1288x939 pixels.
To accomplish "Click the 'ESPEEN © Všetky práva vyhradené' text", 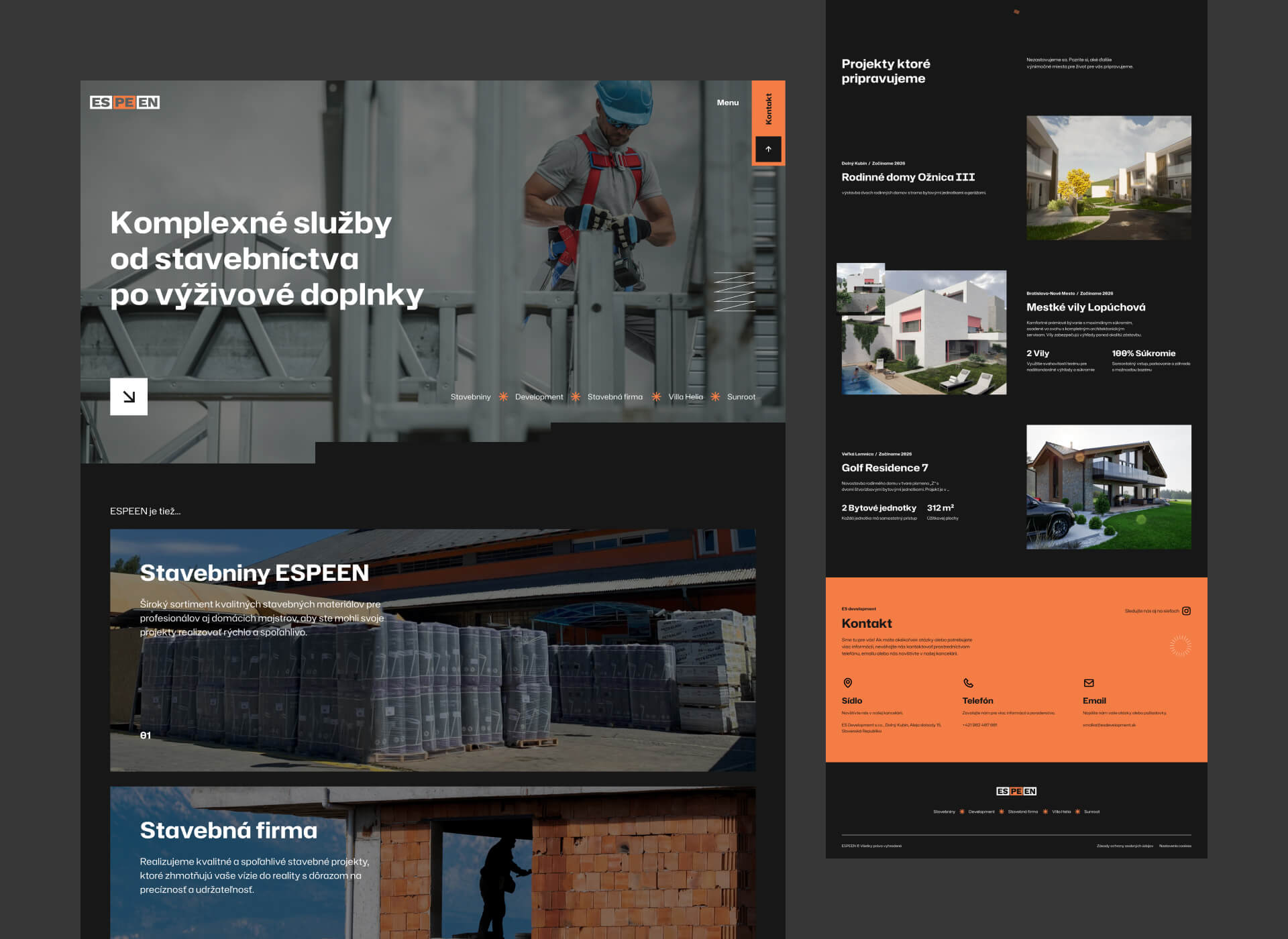I will coord(871,846).
